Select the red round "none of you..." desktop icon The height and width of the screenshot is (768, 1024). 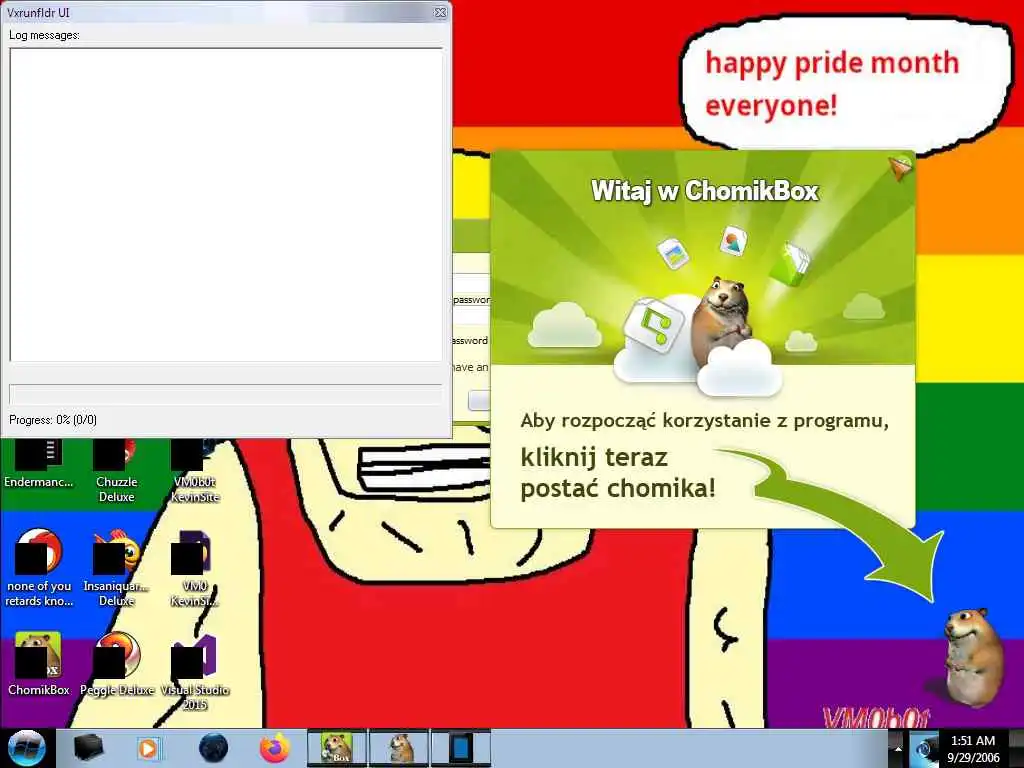click(39, 568)
